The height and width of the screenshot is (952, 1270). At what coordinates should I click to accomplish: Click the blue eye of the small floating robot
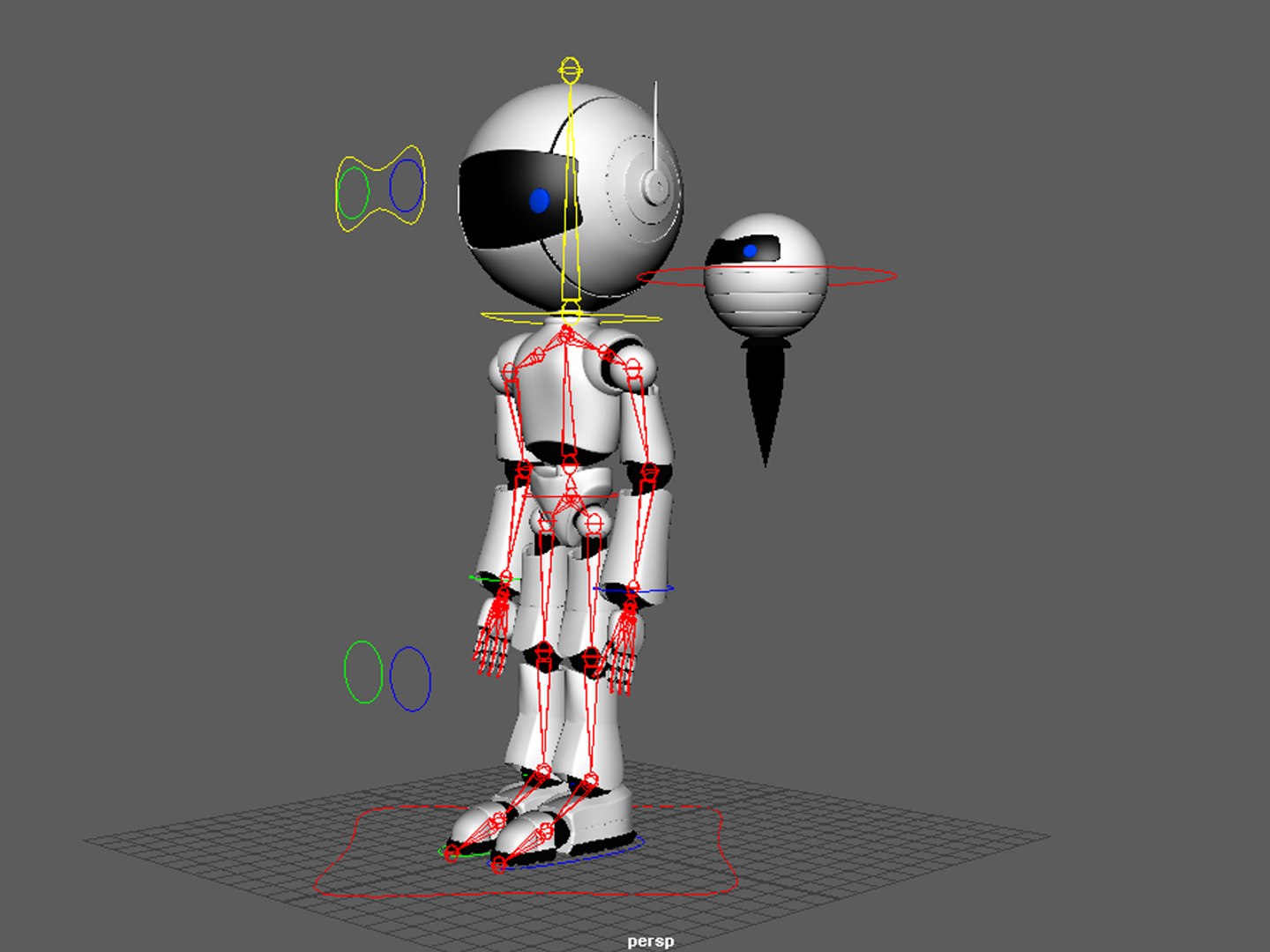(750, 251)
